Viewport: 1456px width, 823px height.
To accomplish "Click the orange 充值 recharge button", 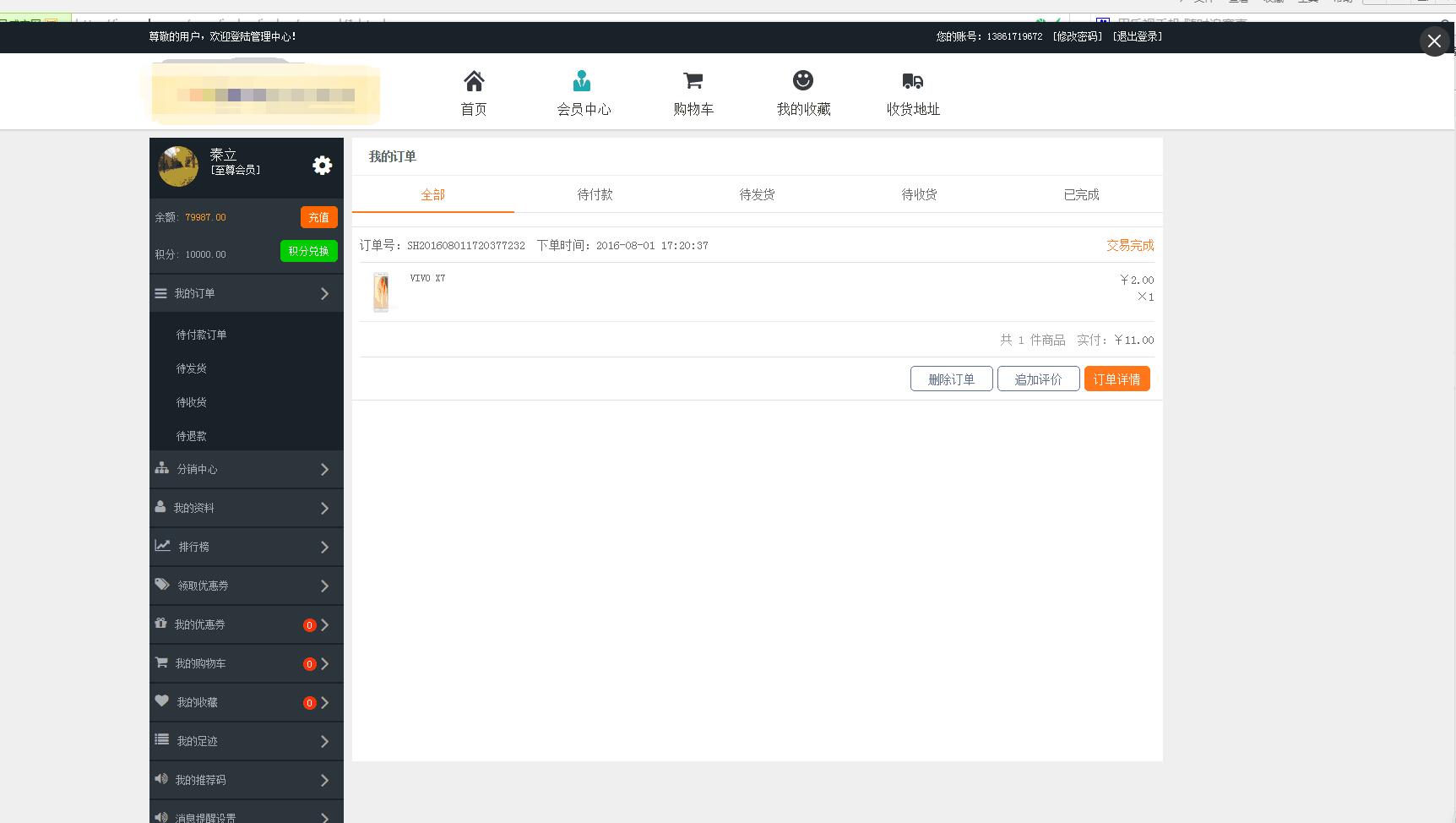I will click(x=318, y=216).
